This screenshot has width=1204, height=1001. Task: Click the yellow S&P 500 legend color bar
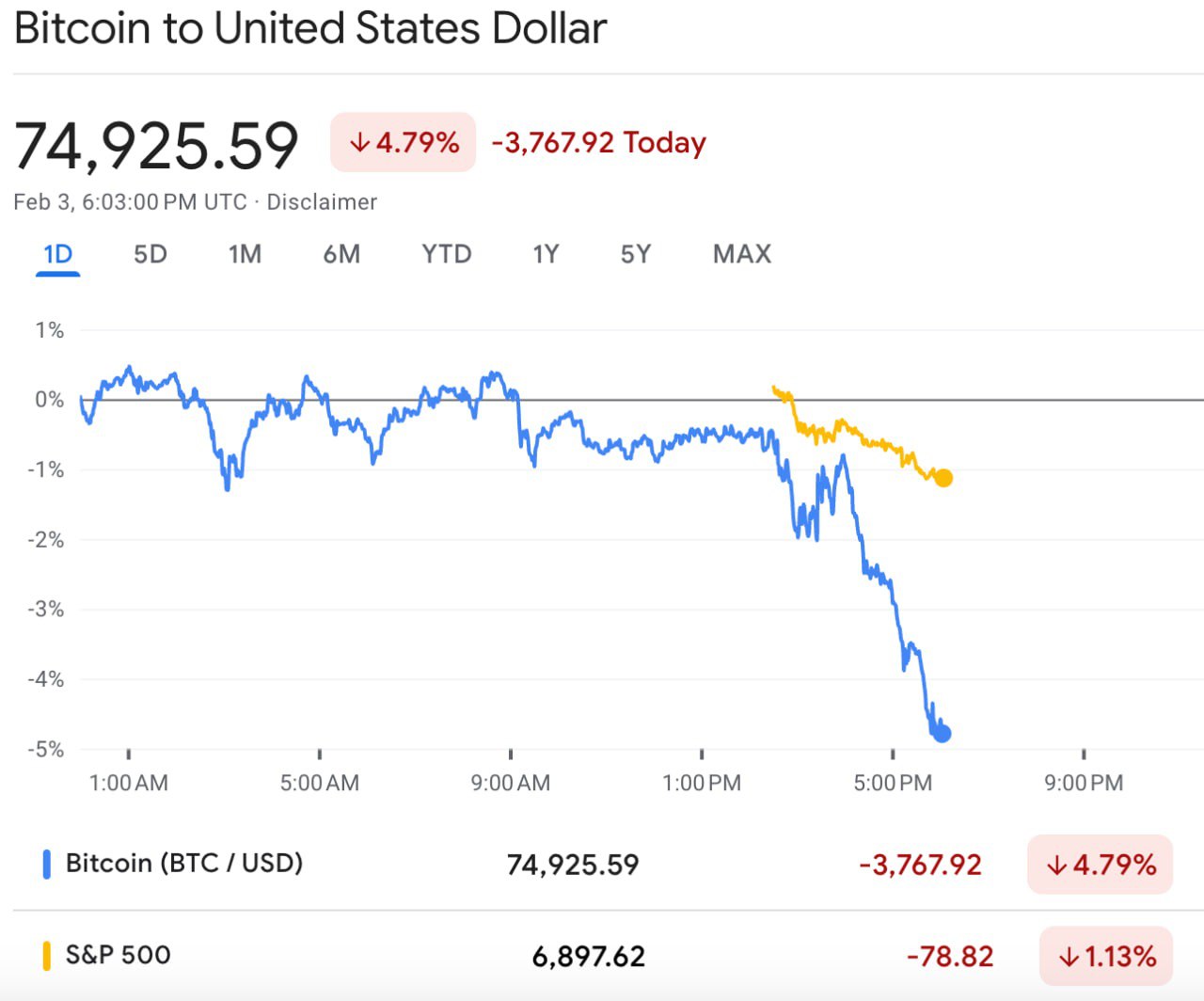(46, 956)
